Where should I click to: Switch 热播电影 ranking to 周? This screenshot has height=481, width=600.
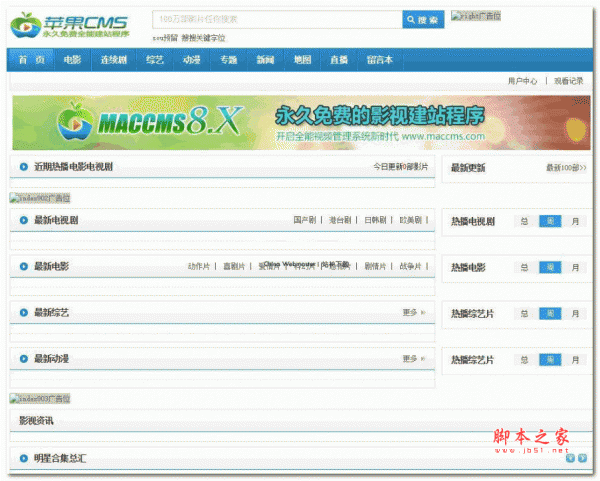tap(550, 267)
